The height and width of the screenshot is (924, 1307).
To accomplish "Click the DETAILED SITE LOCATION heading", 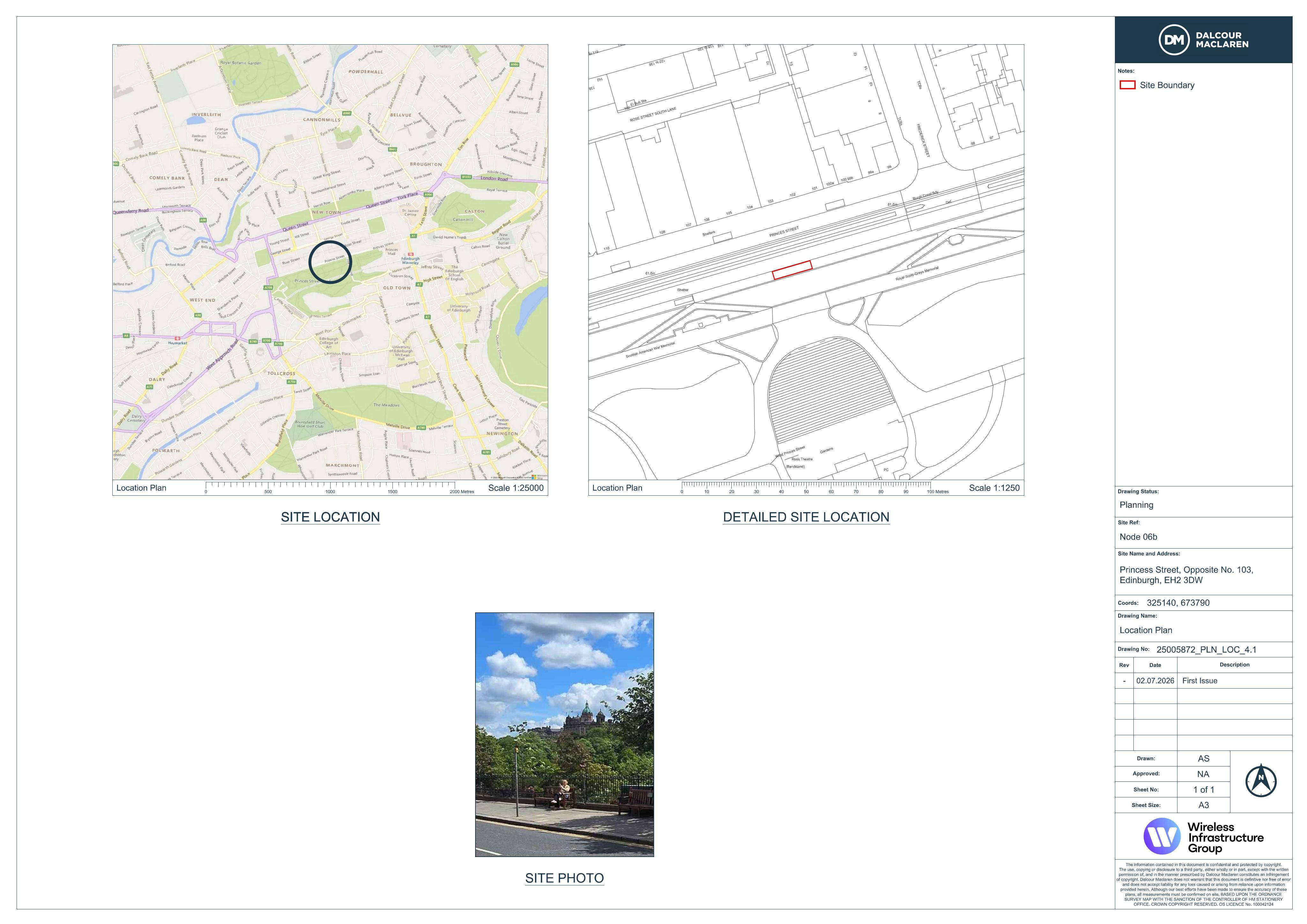I will click(x=806, y=517).
